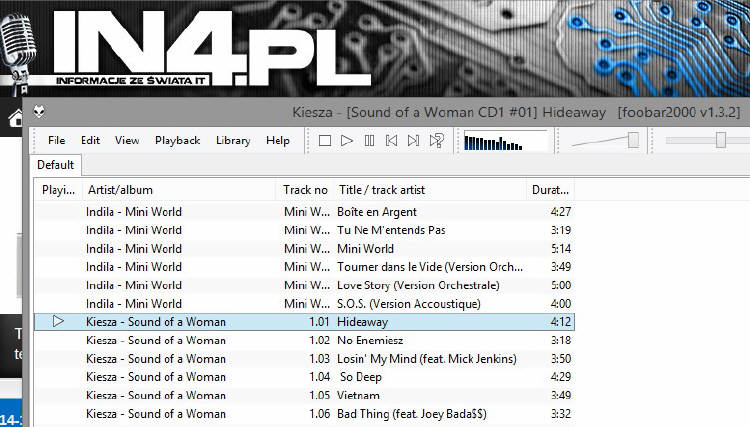
Task: Click Kiesza - Sound of a Woman in Vietnam row
Action: [x=156, y=395]
